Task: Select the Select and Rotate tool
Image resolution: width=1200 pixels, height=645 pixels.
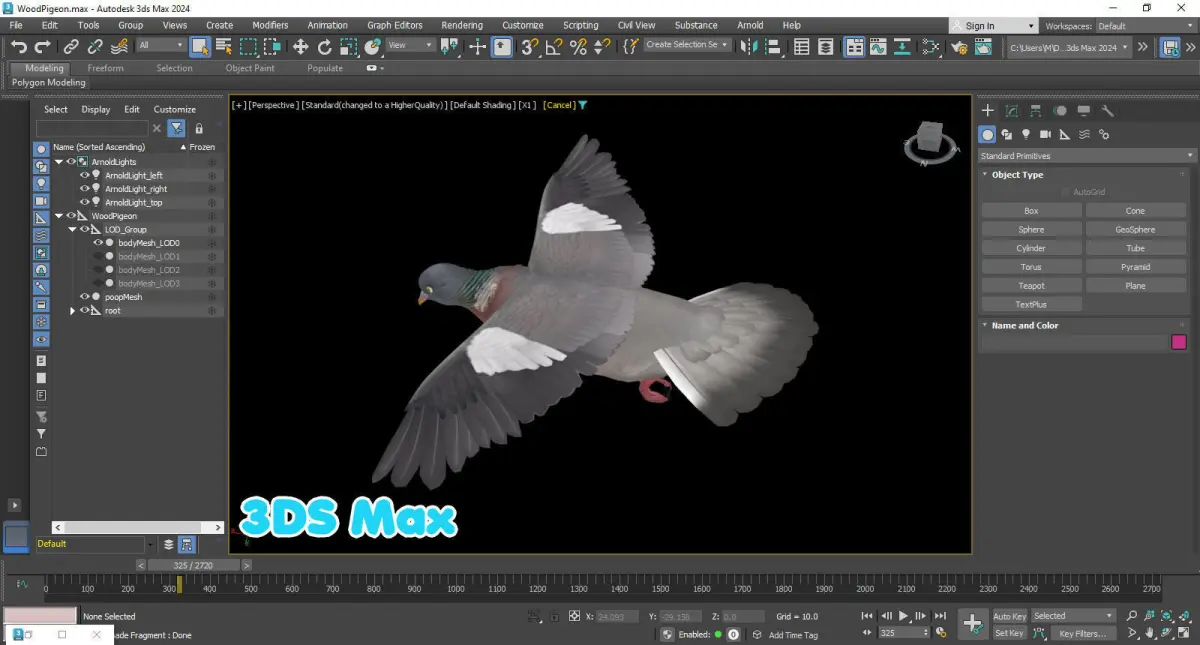Action: click(324, 46)
